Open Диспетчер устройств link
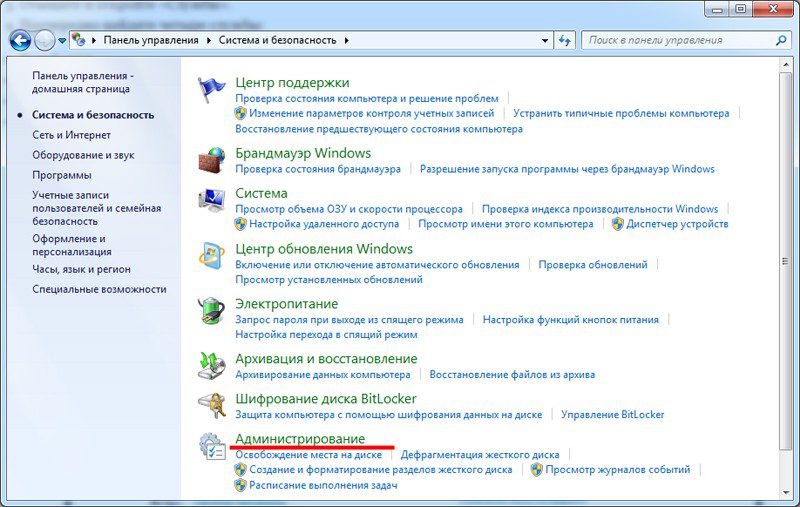This screenshot has height=507, width=800. tap(677, 224)
